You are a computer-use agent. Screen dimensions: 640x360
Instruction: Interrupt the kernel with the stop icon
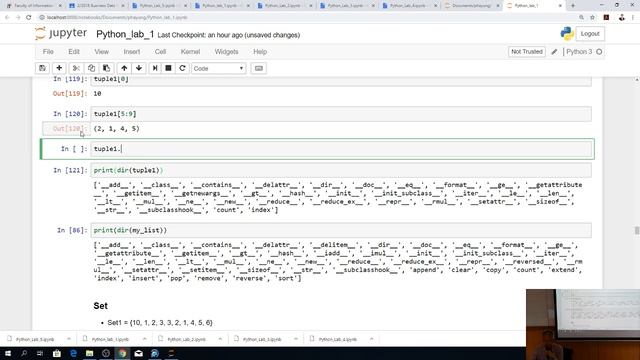168,68
